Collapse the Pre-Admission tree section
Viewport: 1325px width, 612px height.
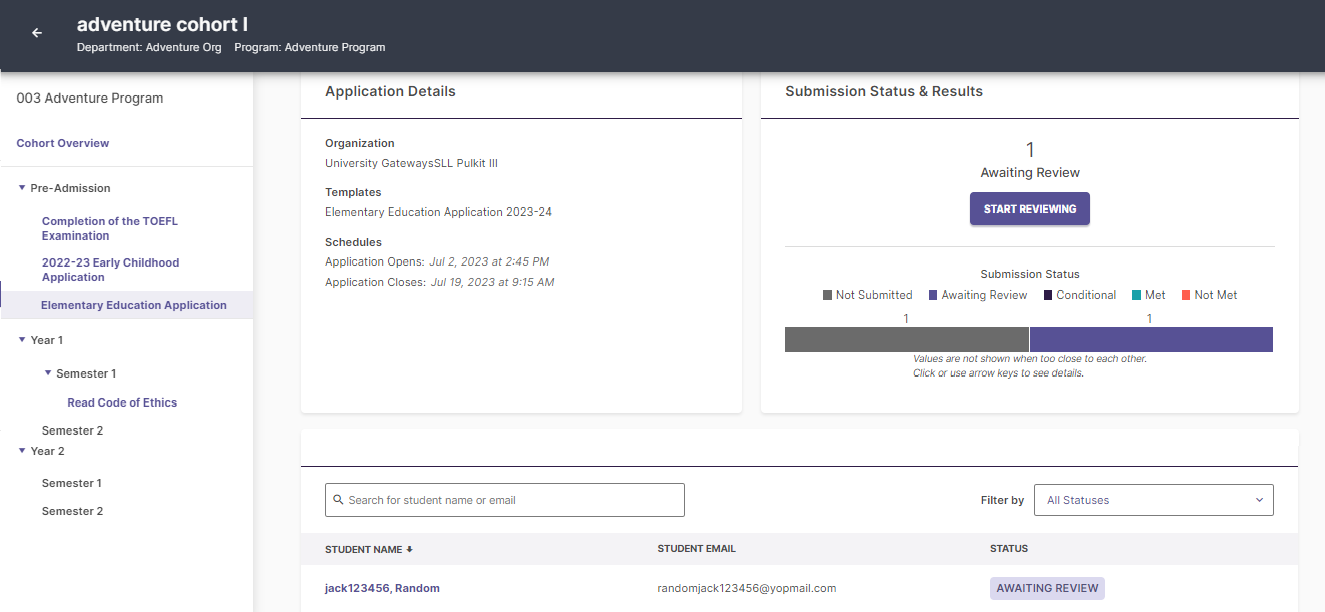coord(22,188)
